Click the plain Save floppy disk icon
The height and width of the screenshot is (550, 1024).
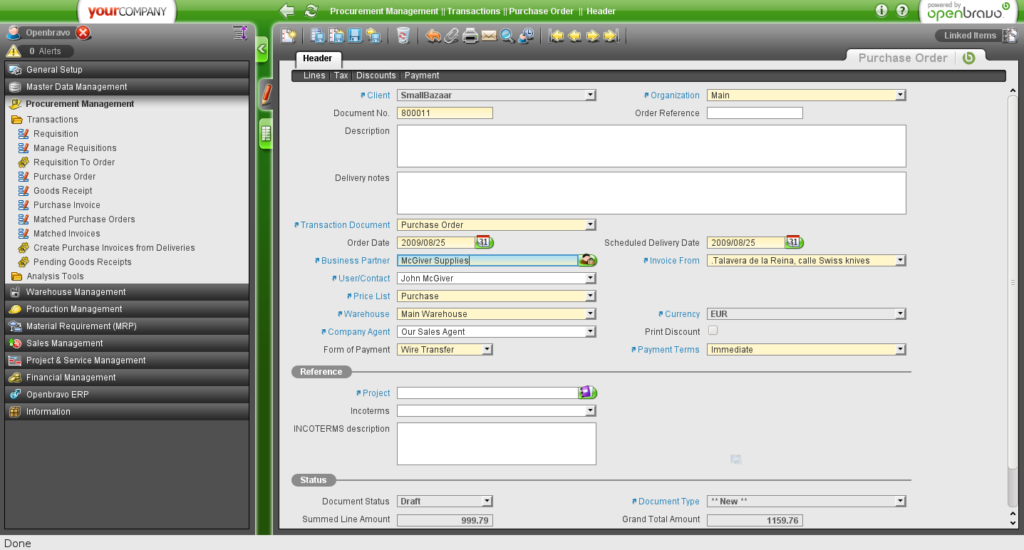[355, 36]
